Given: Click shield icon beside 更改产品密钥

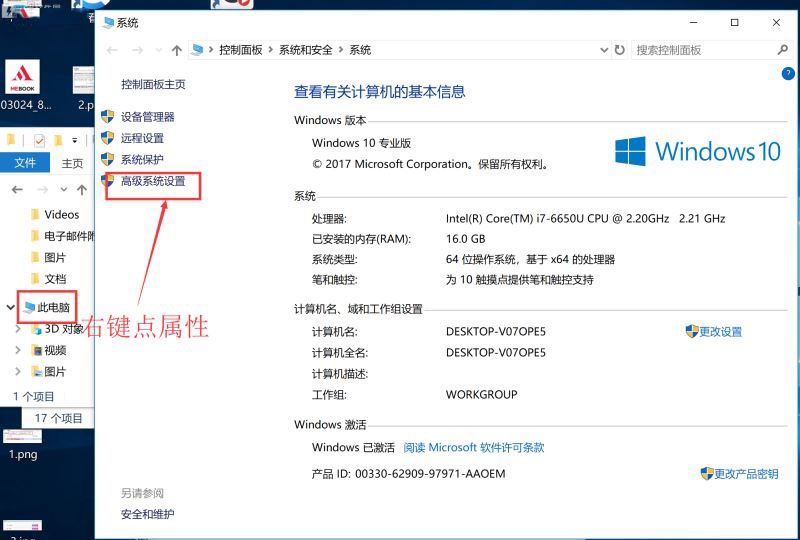Looking at the screenshot, I should pyautogui.click(x=707, y=474).
